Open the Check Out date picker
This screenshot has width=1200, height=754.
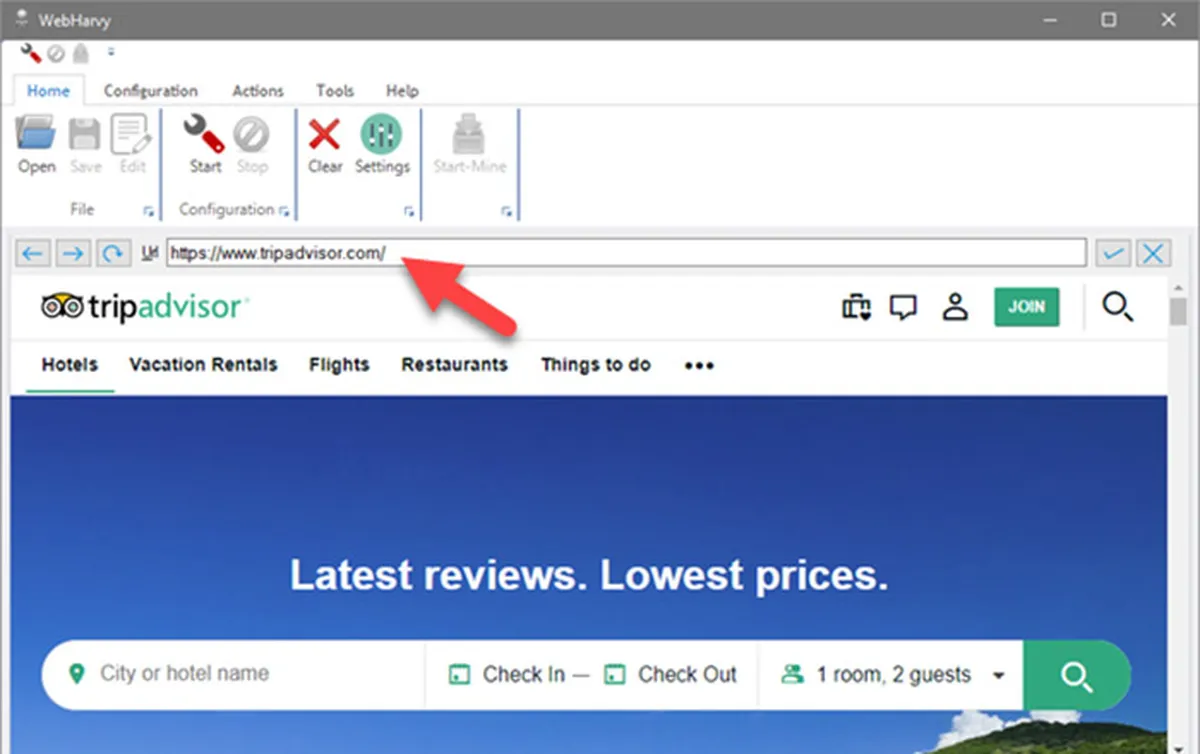[671, 675]
